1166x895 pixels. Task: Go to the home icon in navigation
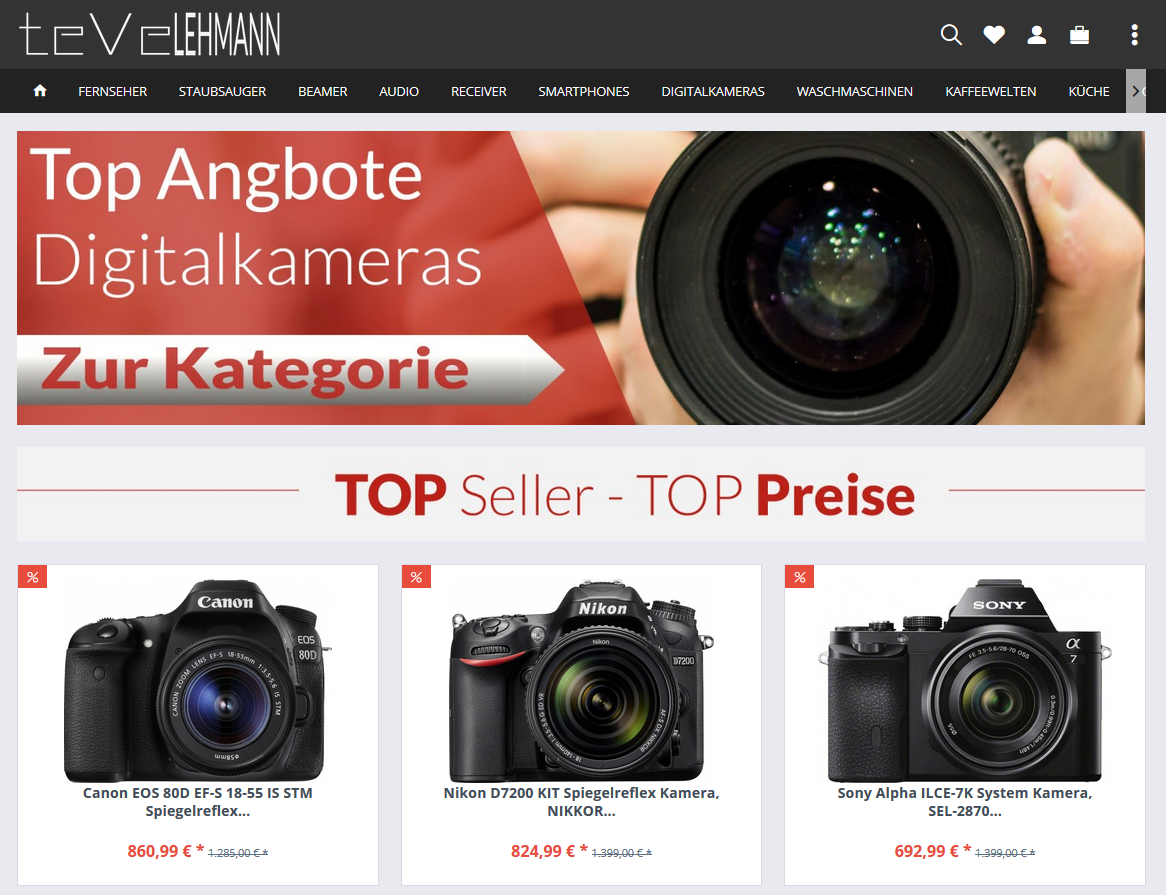coord(40,91)
